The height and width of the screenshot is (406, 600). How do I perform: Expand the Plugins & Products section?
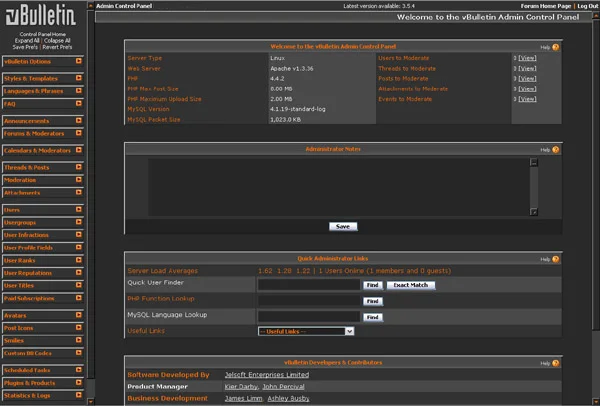(43, 383)
